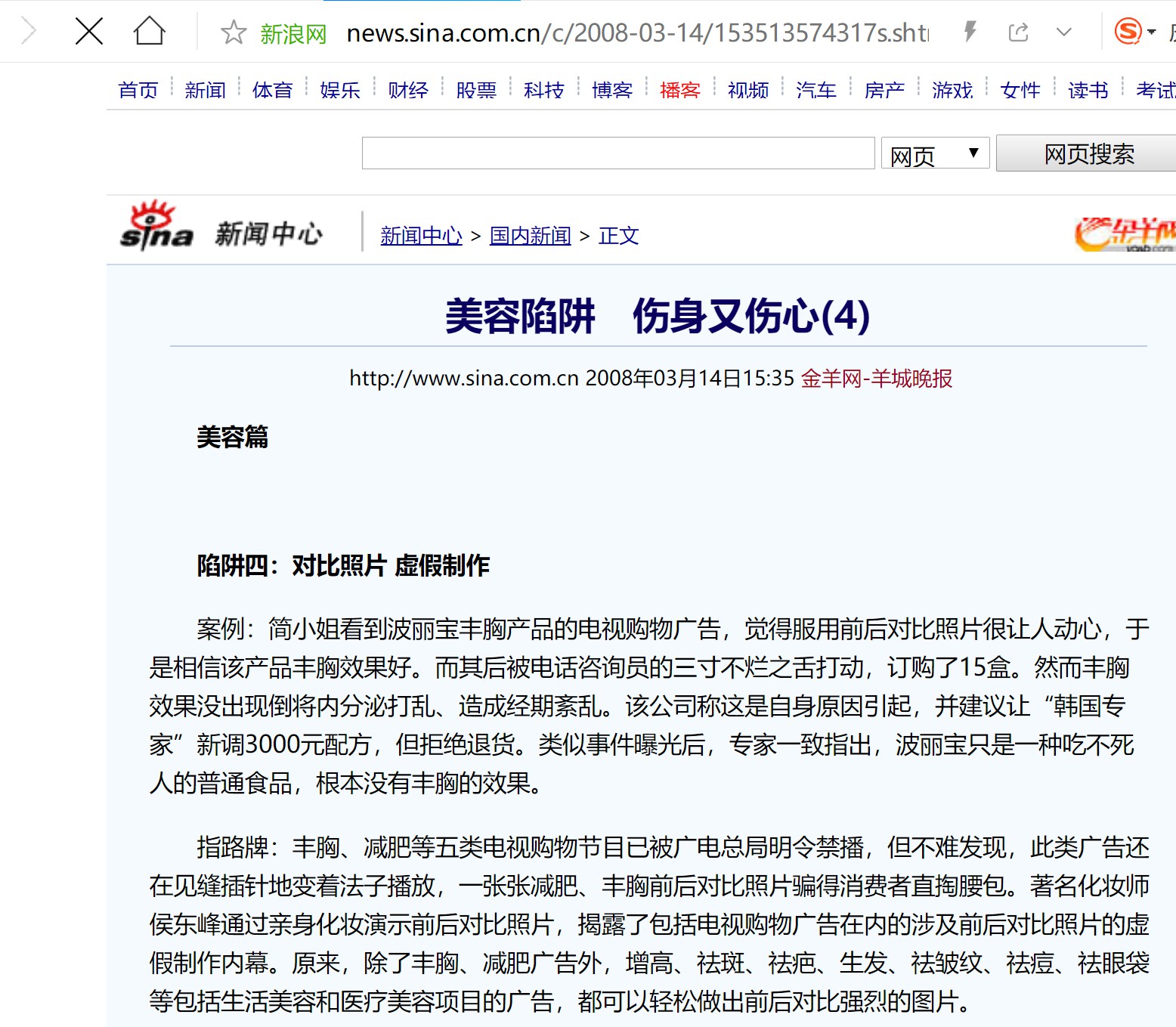The width and height of the screenshot is (1176, 1027).
Task: Open the 金羊网-羊城晚报 source link
Action: point(877,378)
